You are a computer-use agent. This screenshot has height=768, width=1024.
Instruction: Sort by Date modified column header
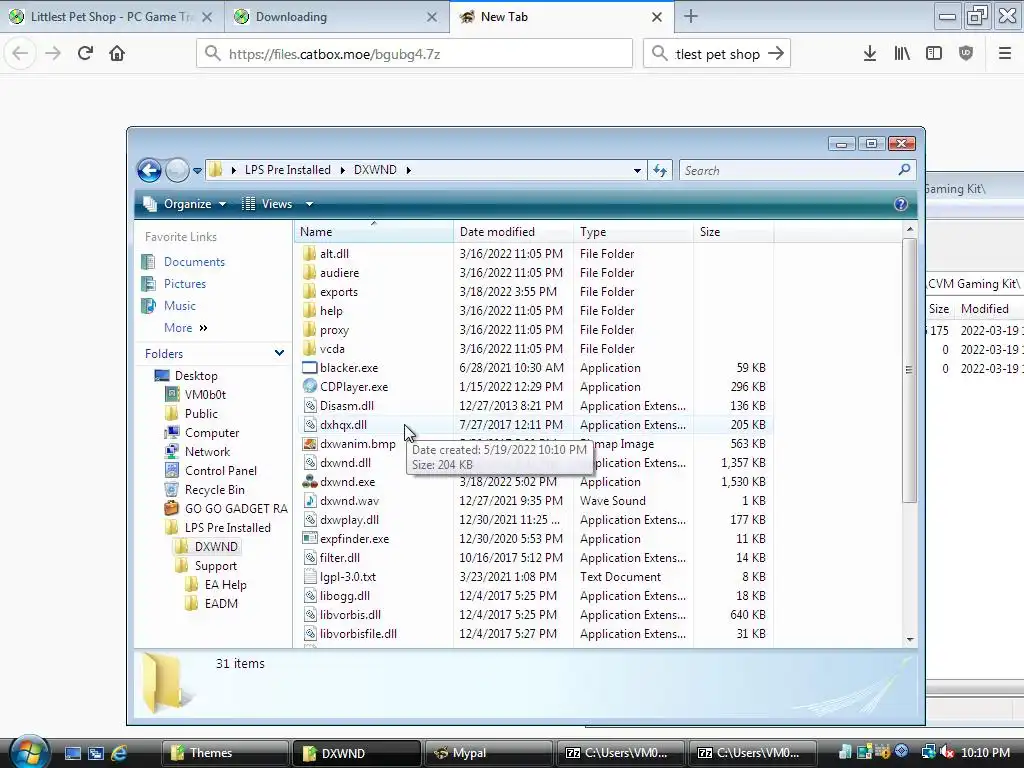(x=513, y=232)
